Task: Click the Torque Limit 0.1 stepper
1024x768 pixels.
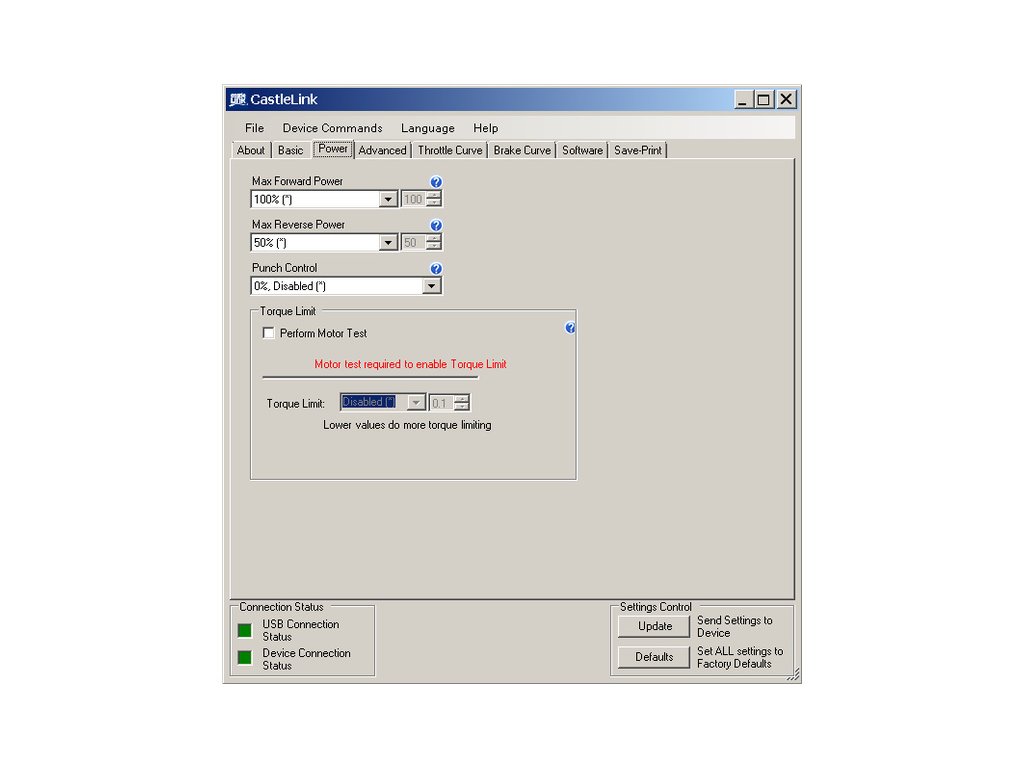Action: coord(462,403)
